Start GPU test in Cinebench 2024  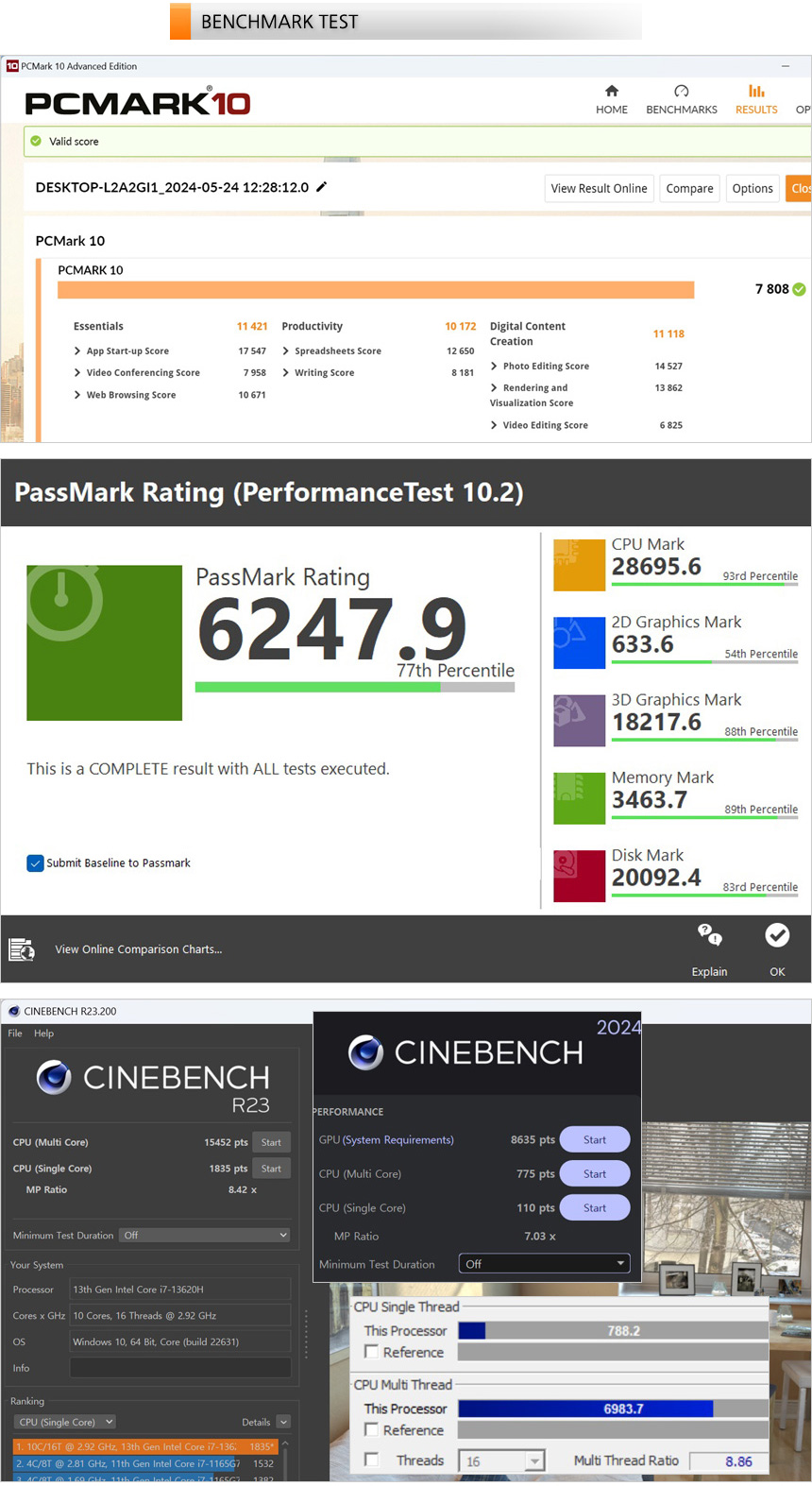(595, 1139)
